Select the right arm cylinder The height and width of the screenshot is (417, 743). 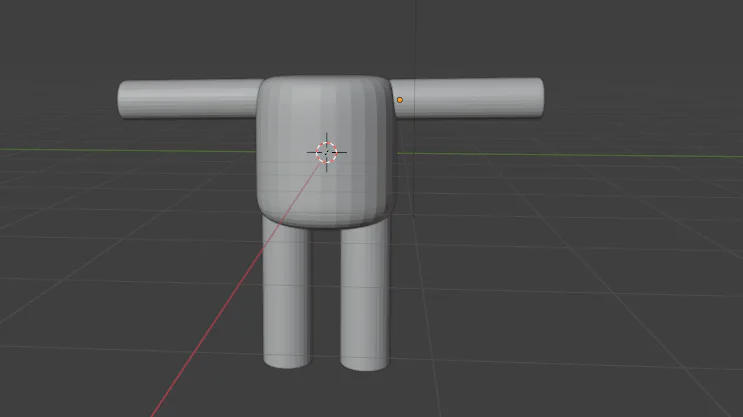pos(467,98)
